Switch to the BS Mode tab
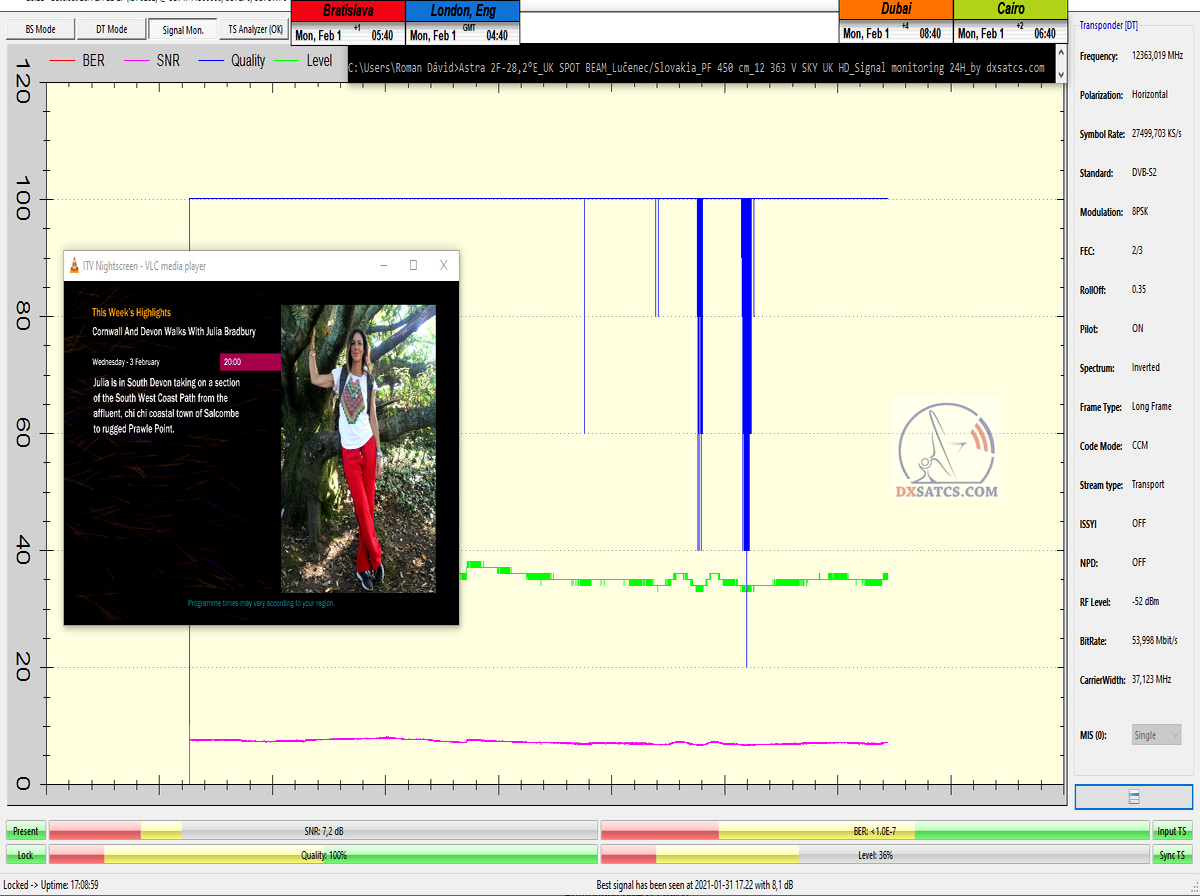The height and width of the screenshot is (896, 1200). 41,30
